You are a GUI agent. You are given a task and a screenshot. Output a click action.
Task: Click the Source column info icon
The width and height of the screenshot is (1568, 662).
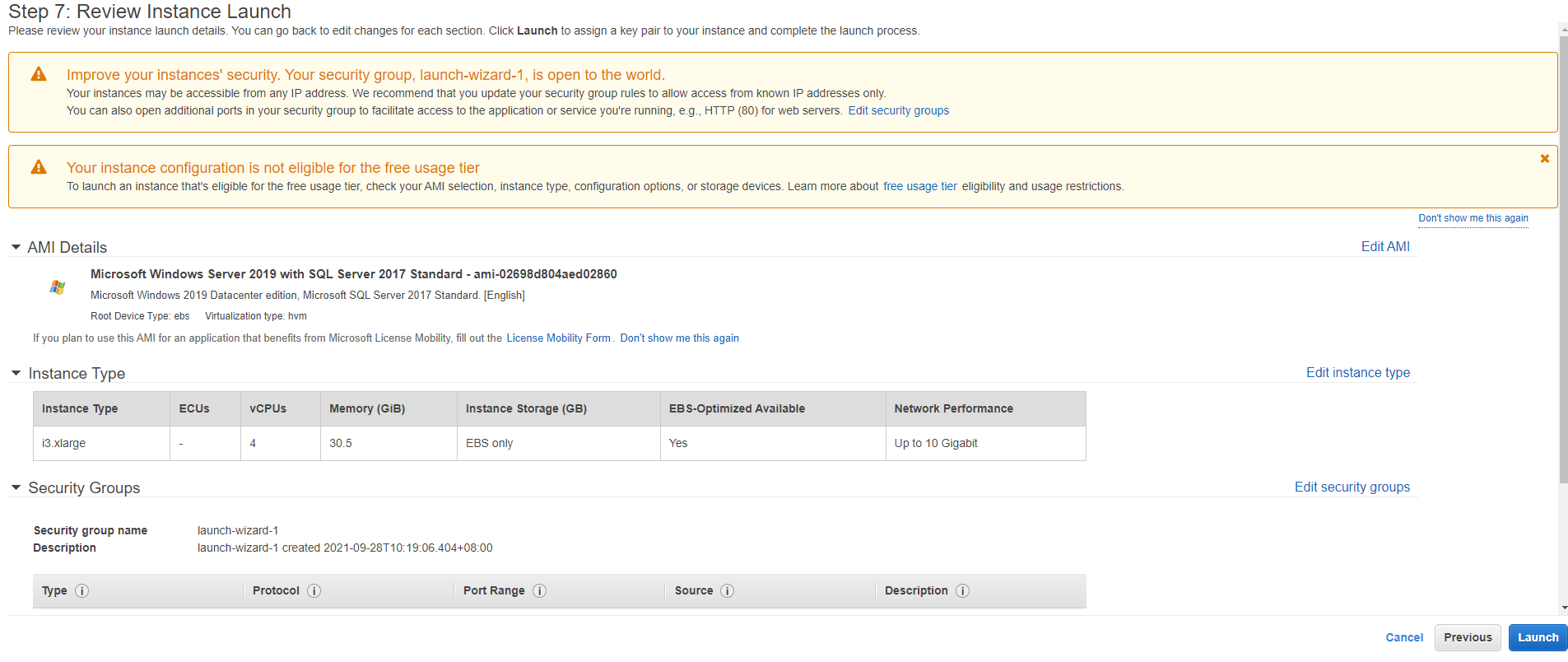727,590
